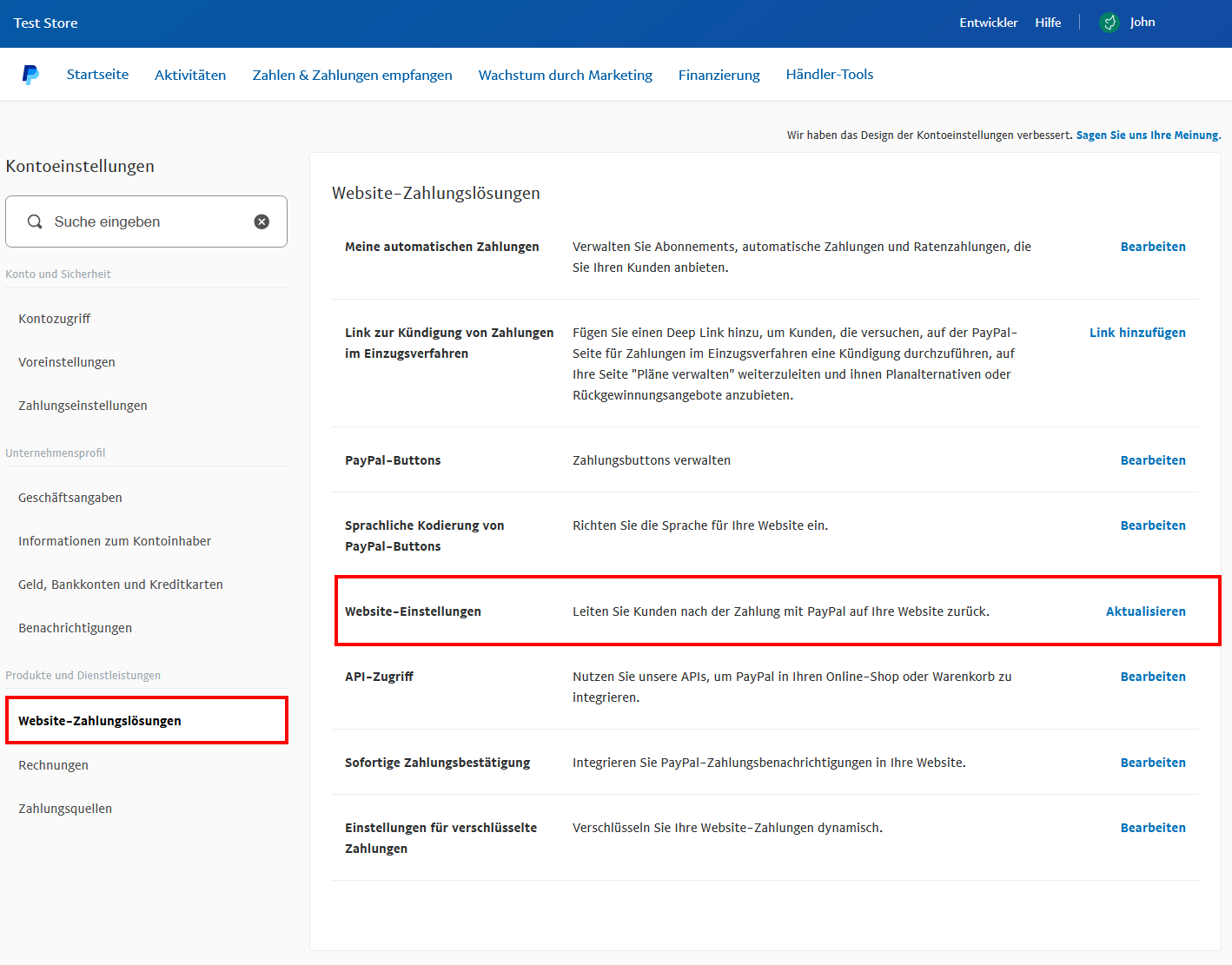Type in the Suche eingeben field

coord(148,221)
